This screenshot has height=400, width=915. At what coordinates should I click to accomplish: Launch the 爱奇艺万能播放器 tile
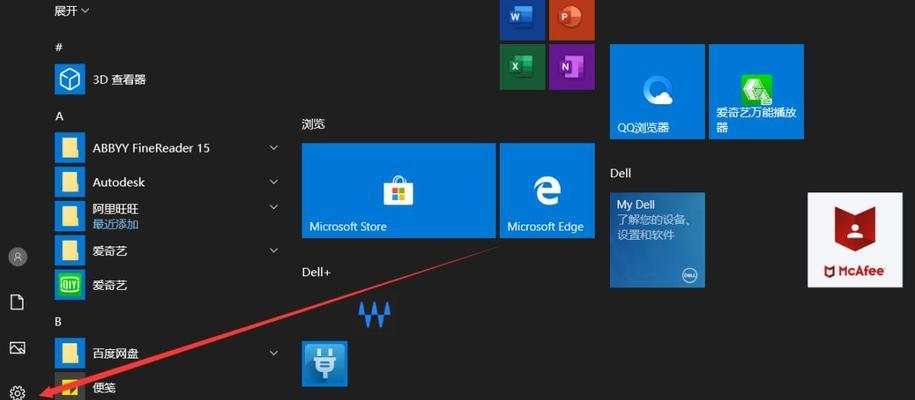click(756, 92)
